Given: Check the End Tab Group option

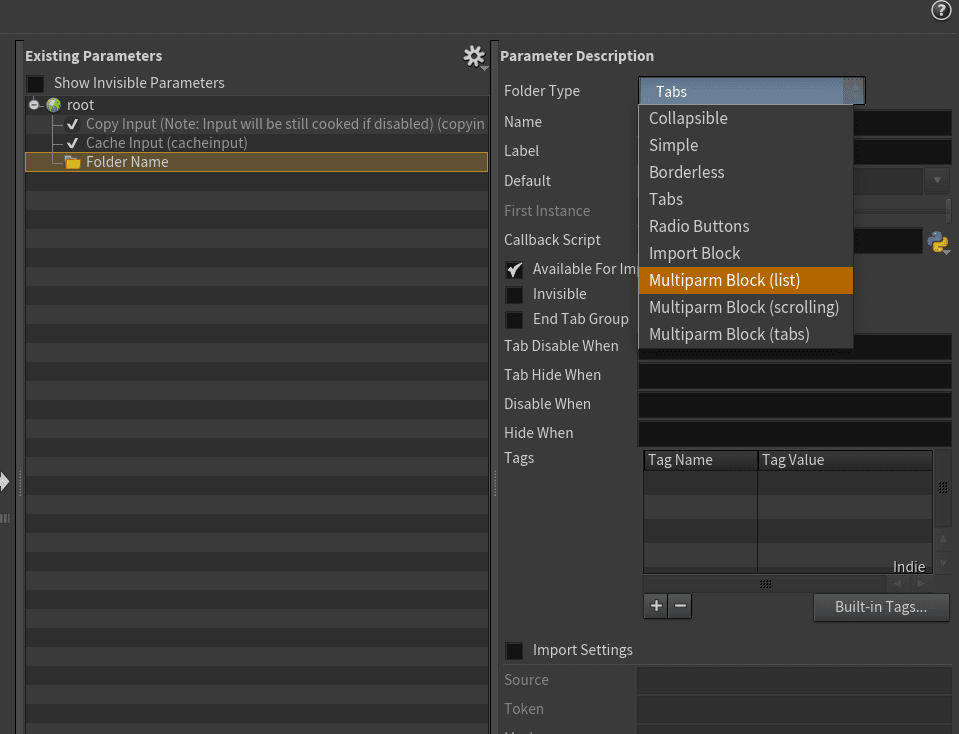Looking at the screenshot, I should (x=514, y=320).
